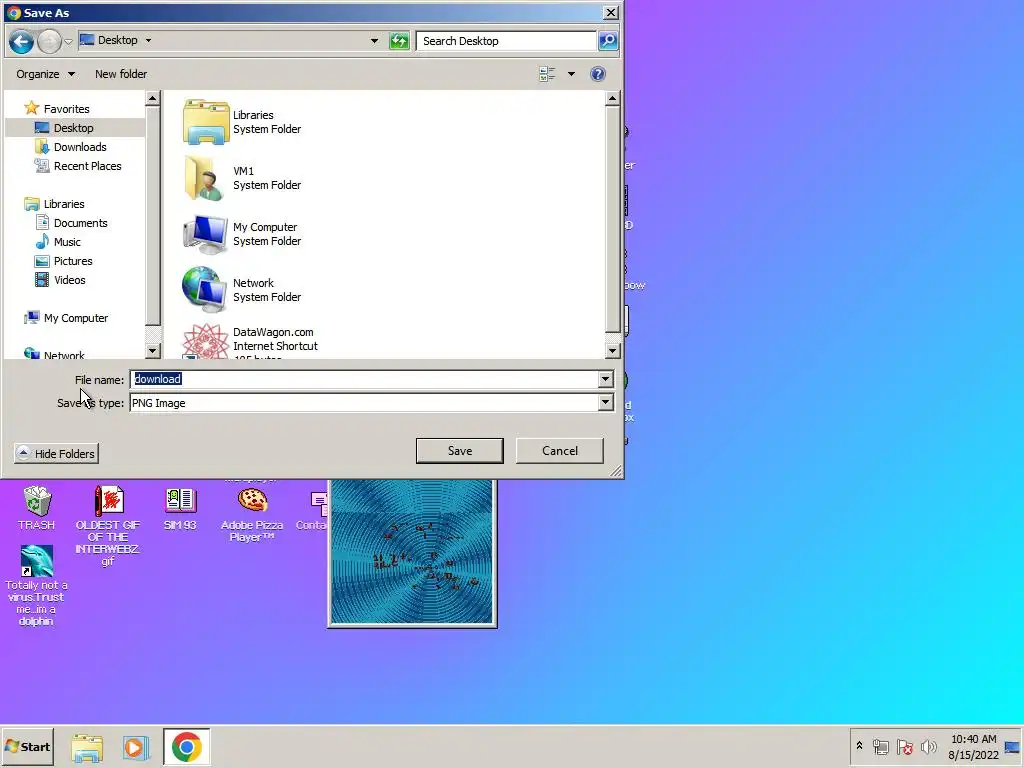Image resolution: width=1024 pixels, height=768 pixels.
Task: Create a New folder
Action: pos(121,74)
